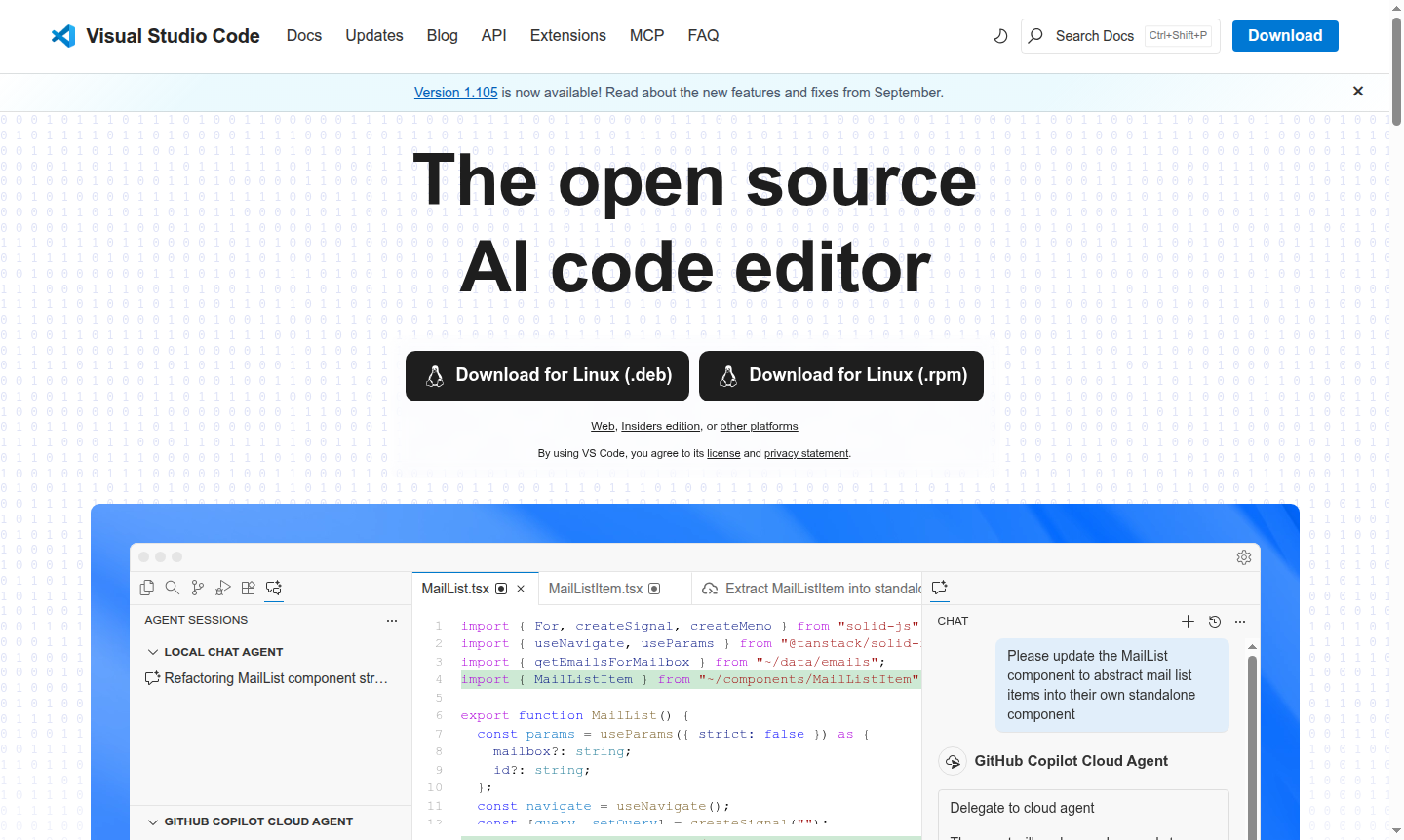
Task: Collapse the LOCAL CHAT AGENT section
Action: tap(153, 651)
